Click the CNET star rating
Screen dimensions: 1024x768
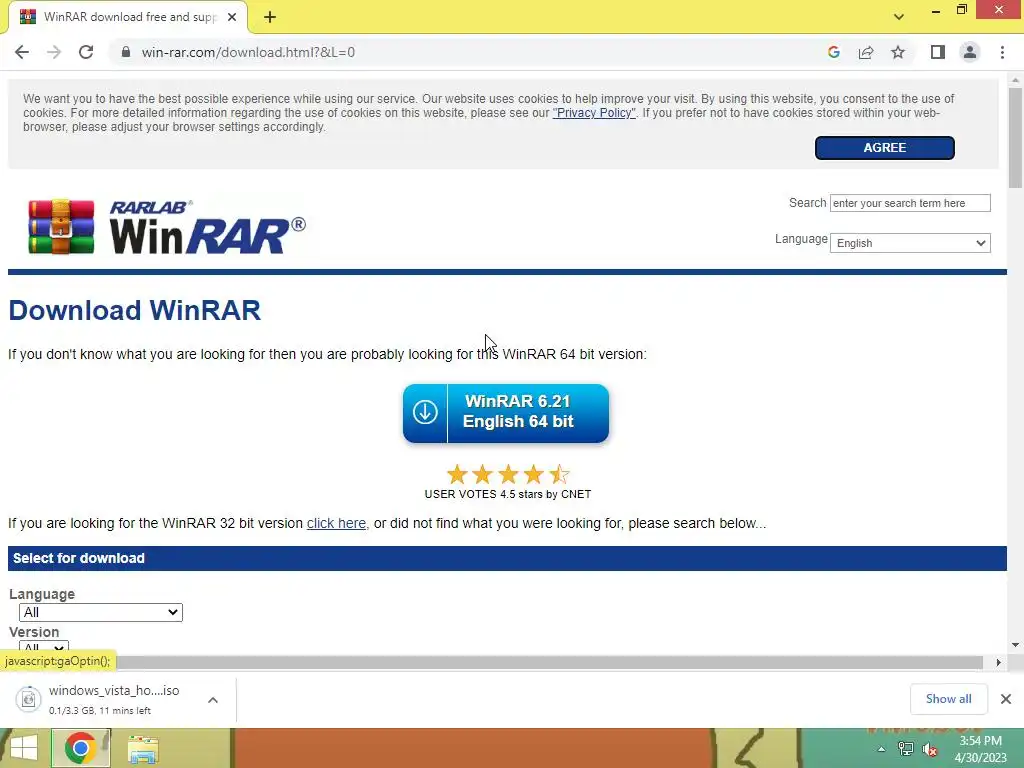pos(507,474)
